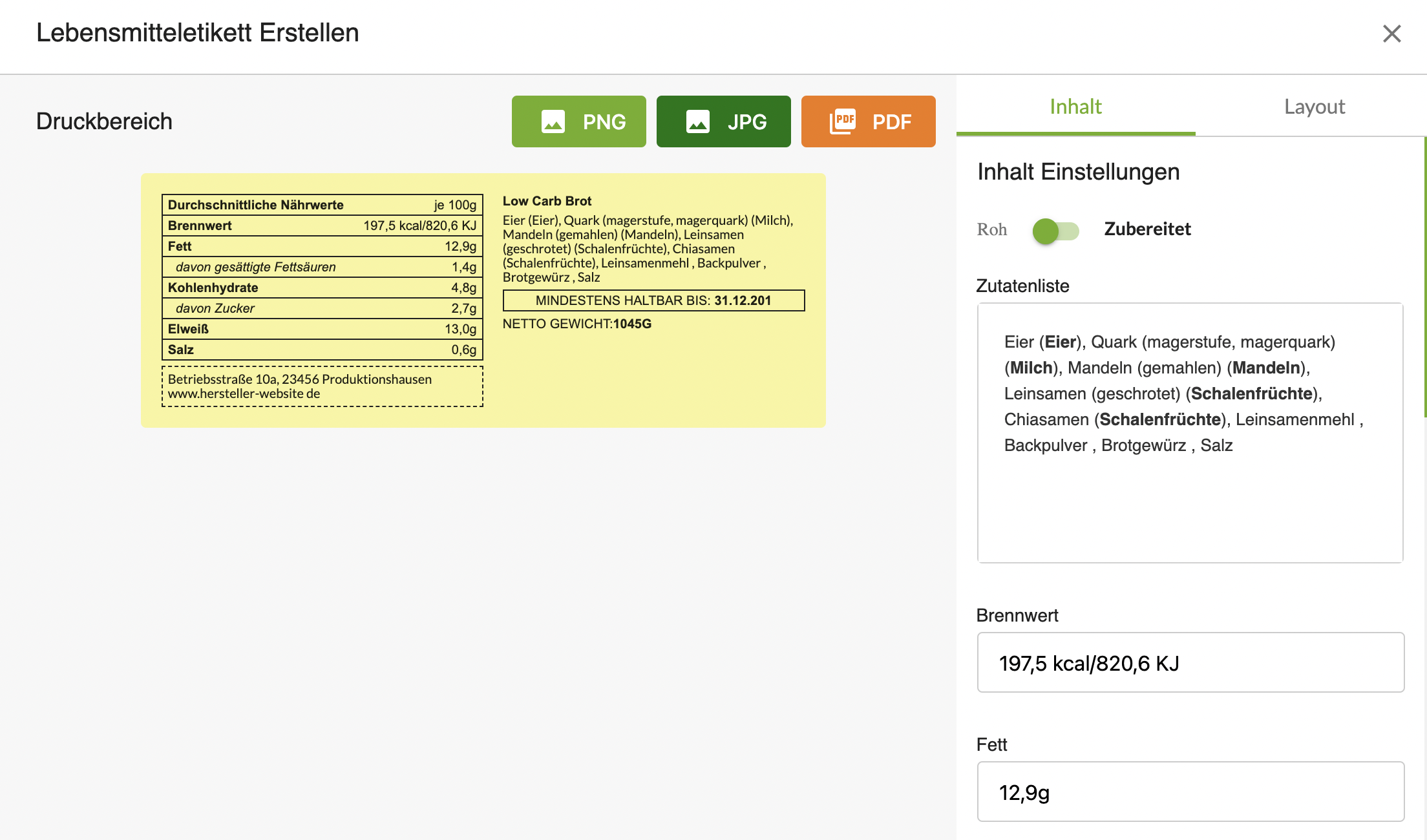The height and width of the screenshot is (840, 1427).
Task: Click the PDF document icon
Action: coord(842,121)
